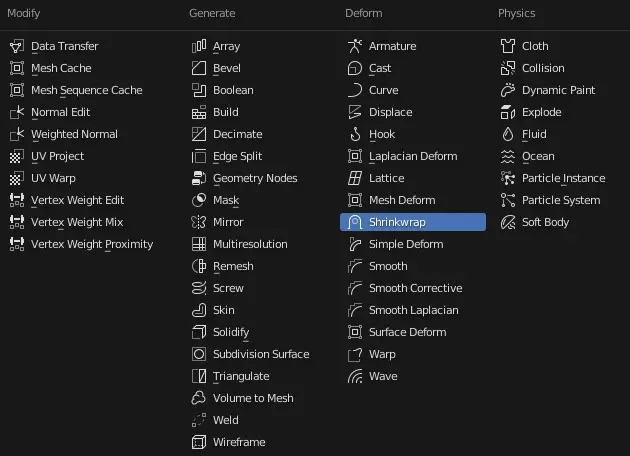Viewport: 630px width, 456px height.
Task: Select the highlighted Shrinkwrap modifier
Action: pyautogui.click(x=413, y=222)
